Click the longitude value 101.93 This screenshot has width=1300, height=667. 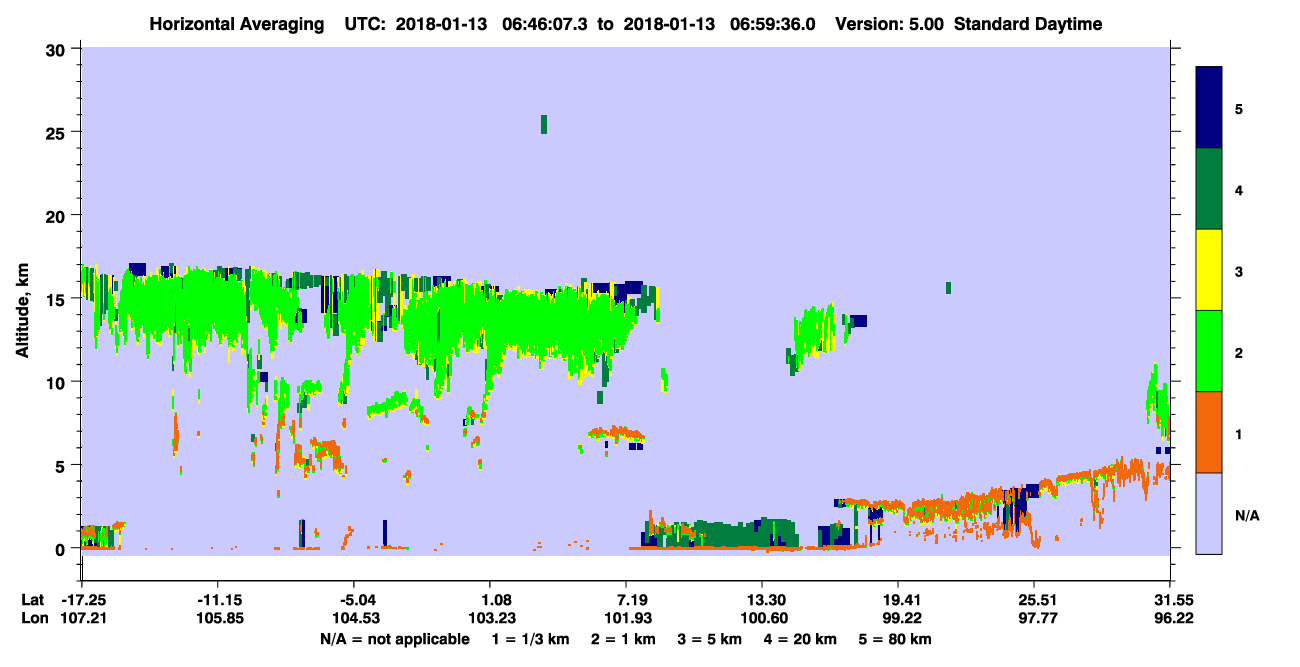point(626,618)
